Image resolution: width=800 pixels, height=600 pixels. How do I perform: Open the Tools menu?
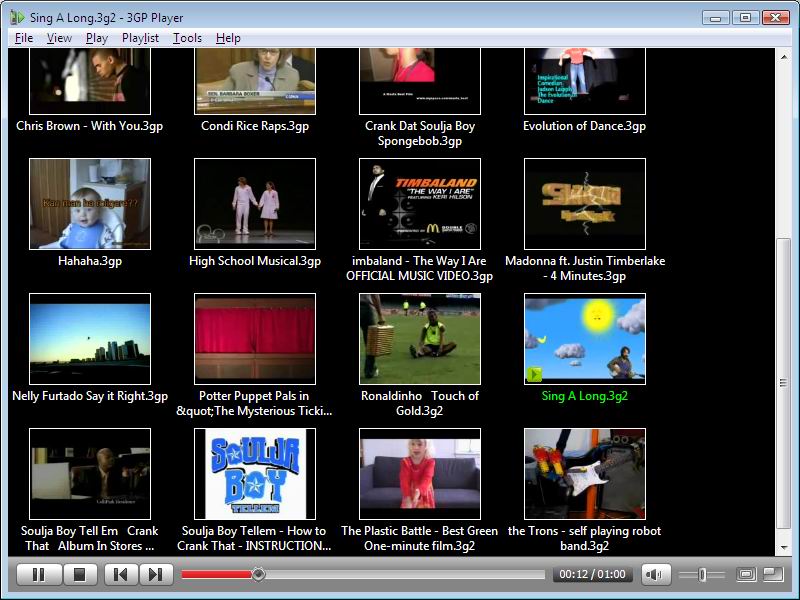coord(187,38)
